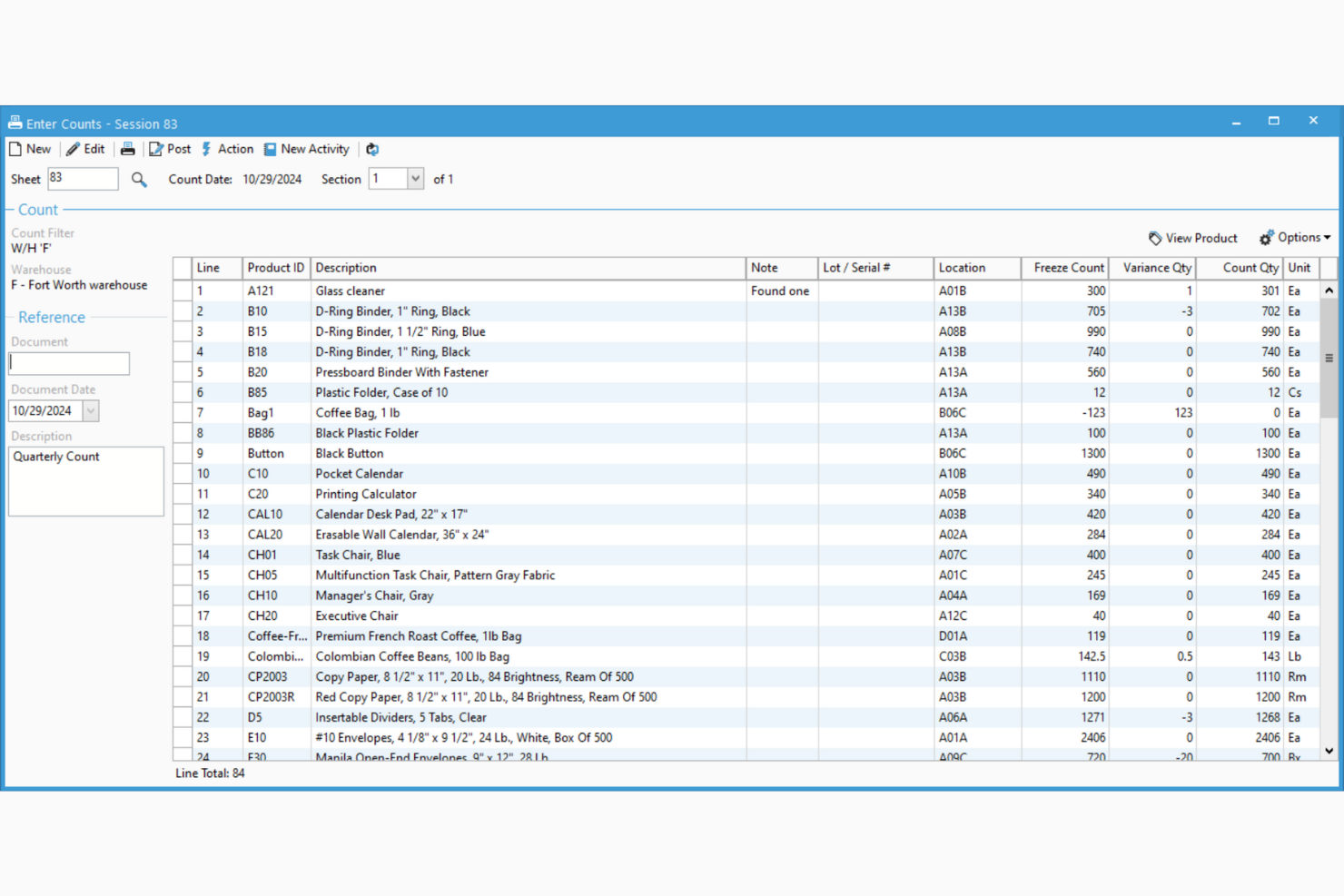Click the View Product tag icon
Image resolution: width=1344 pixels, height=896 pixels.
point(1154,237)
